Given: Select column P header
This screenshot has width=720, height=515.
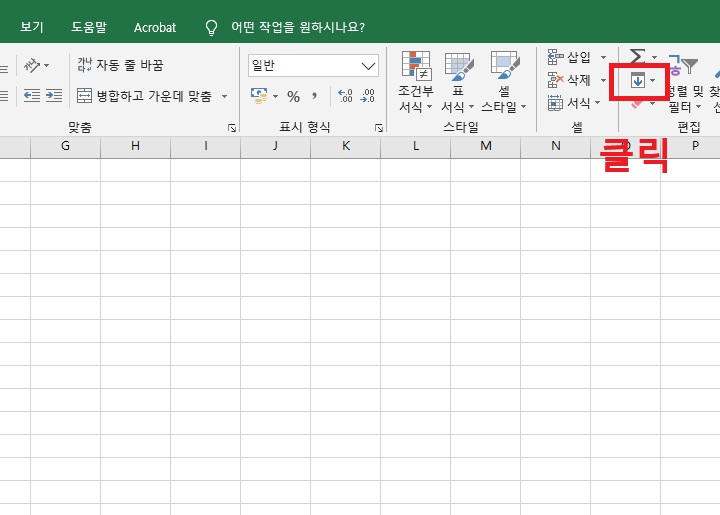Looking at the screenshot, I should point(690,146).
